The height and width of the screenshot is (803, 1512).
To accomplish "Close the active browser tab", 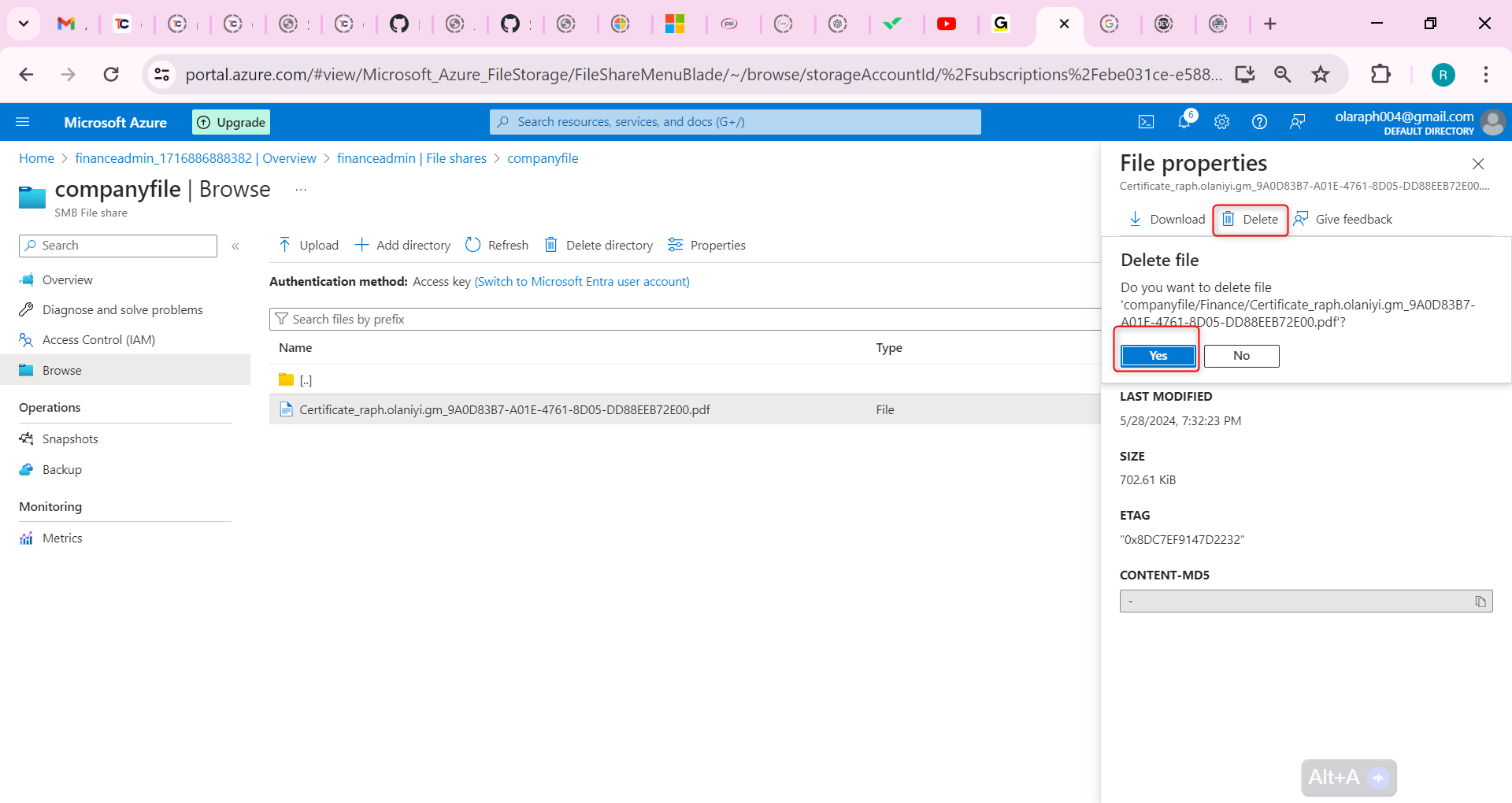I will [x=1064, y=24].
